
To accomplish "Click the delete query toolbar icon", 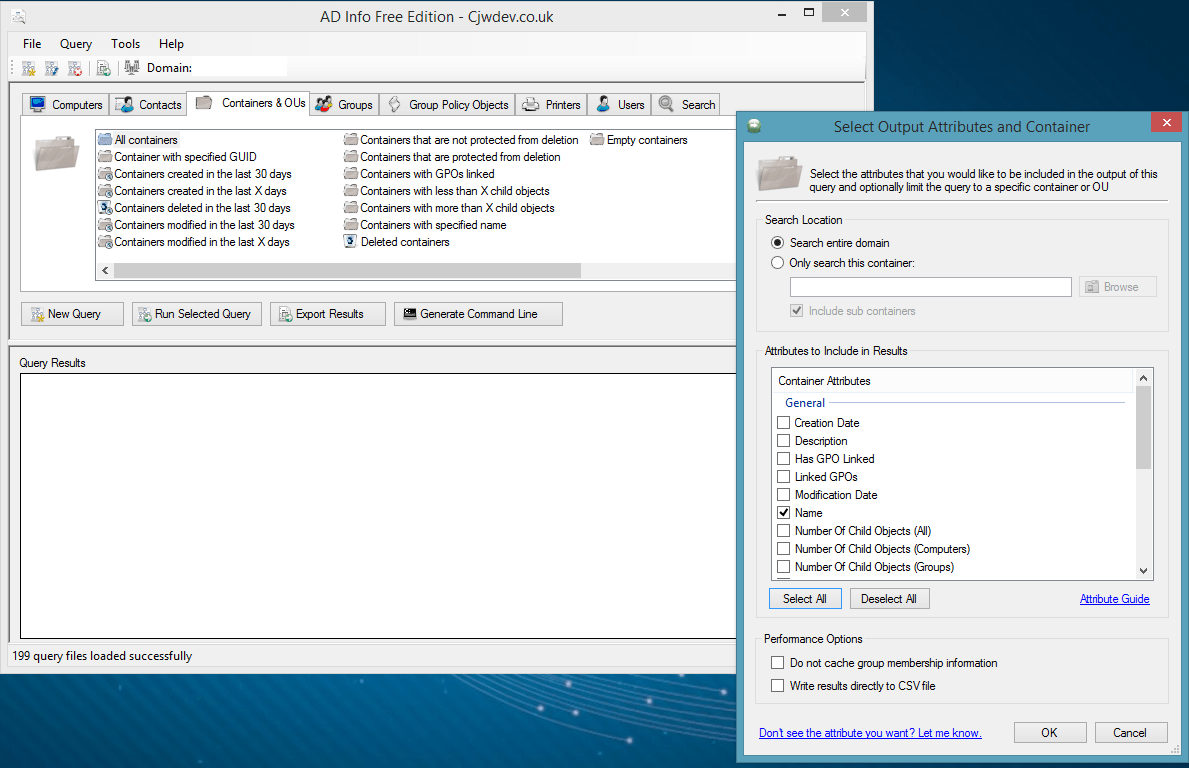I will pyautogui.click(x=74, y=67).
